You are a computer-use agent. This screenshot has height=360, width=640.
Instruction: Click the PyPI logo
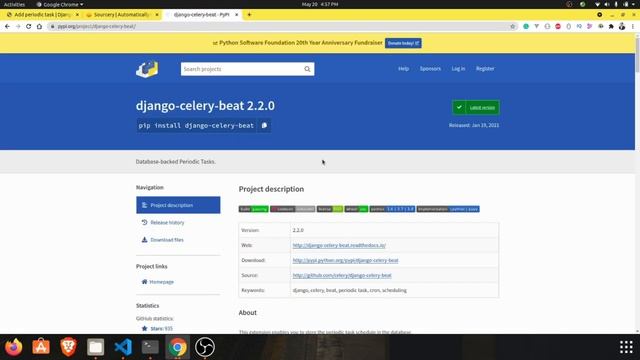[x=147, y=69]
